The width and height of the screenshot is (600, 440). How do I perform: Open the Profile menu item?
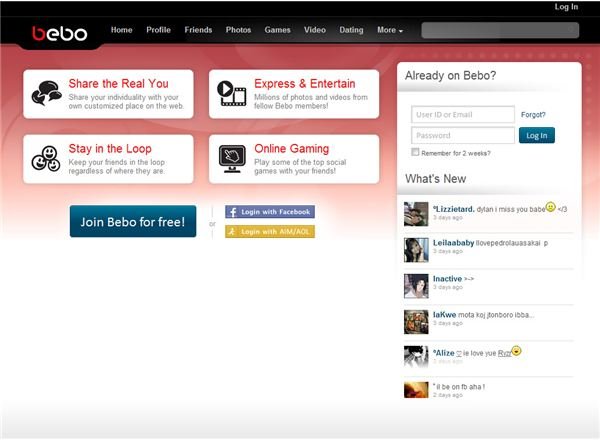[x=158, y=30]
